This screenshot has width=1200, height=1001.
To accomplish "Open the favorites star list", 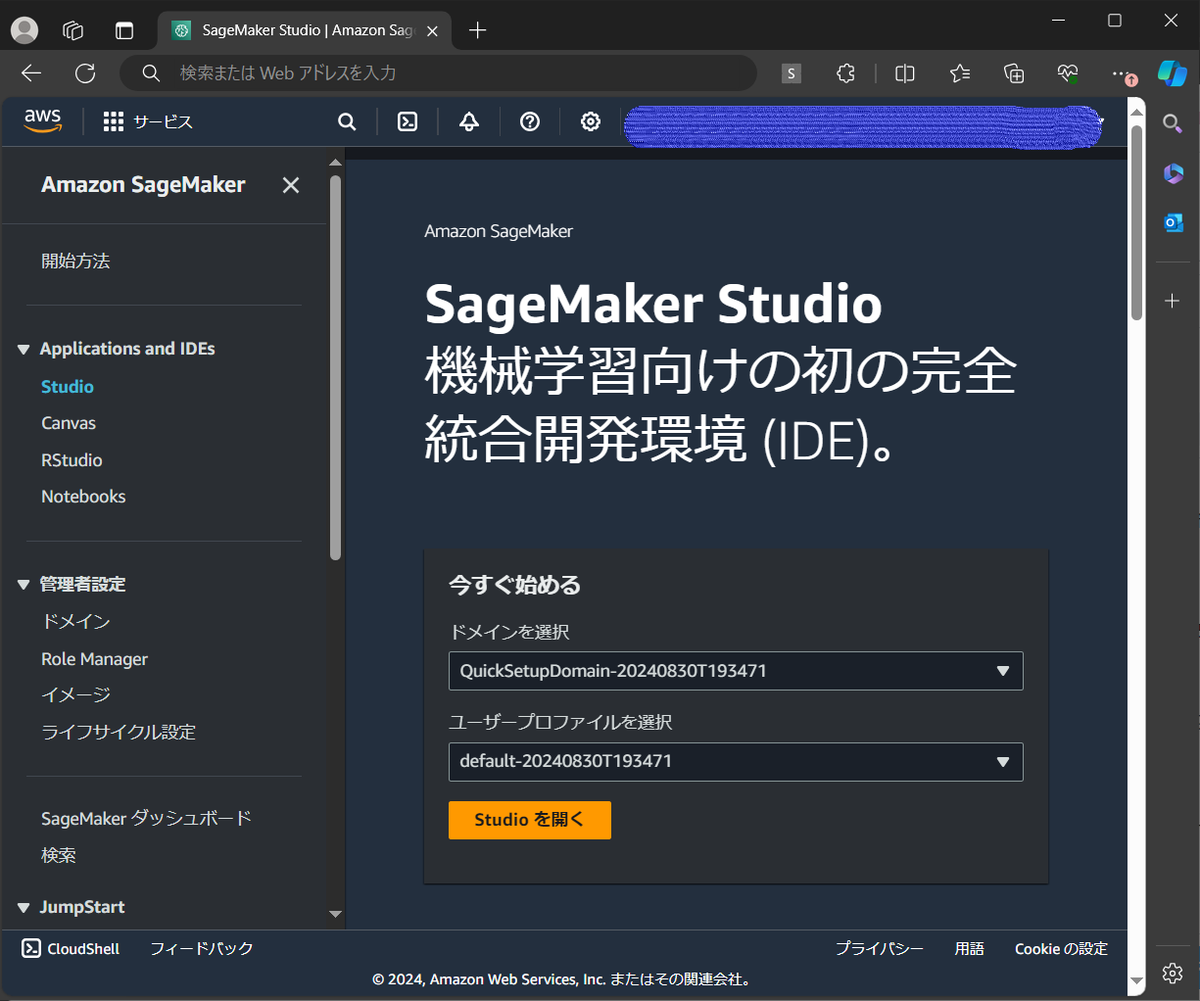I will [960, 73].
